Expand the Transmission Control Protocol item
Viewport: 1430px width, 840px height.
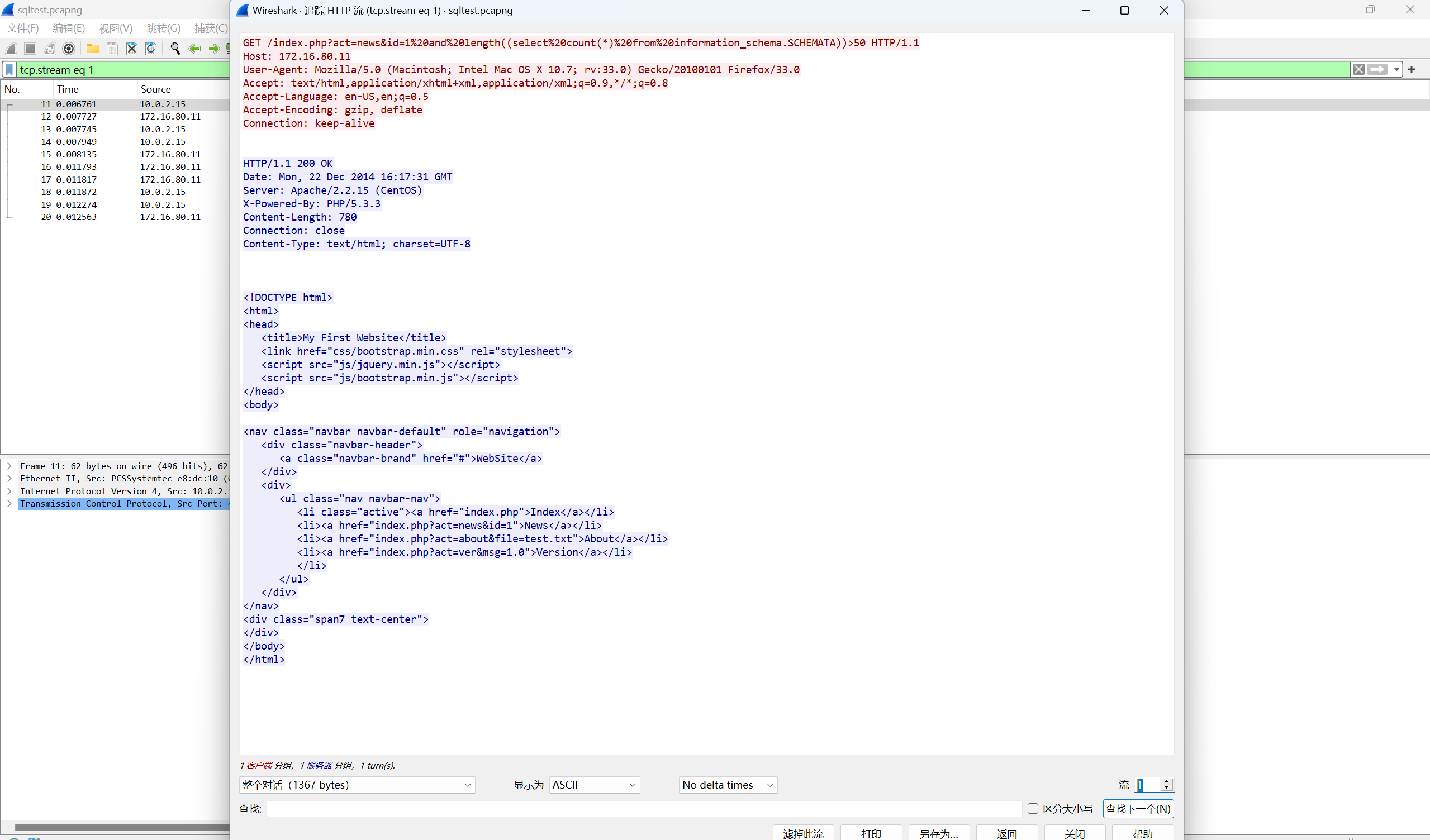coord(9,504)
